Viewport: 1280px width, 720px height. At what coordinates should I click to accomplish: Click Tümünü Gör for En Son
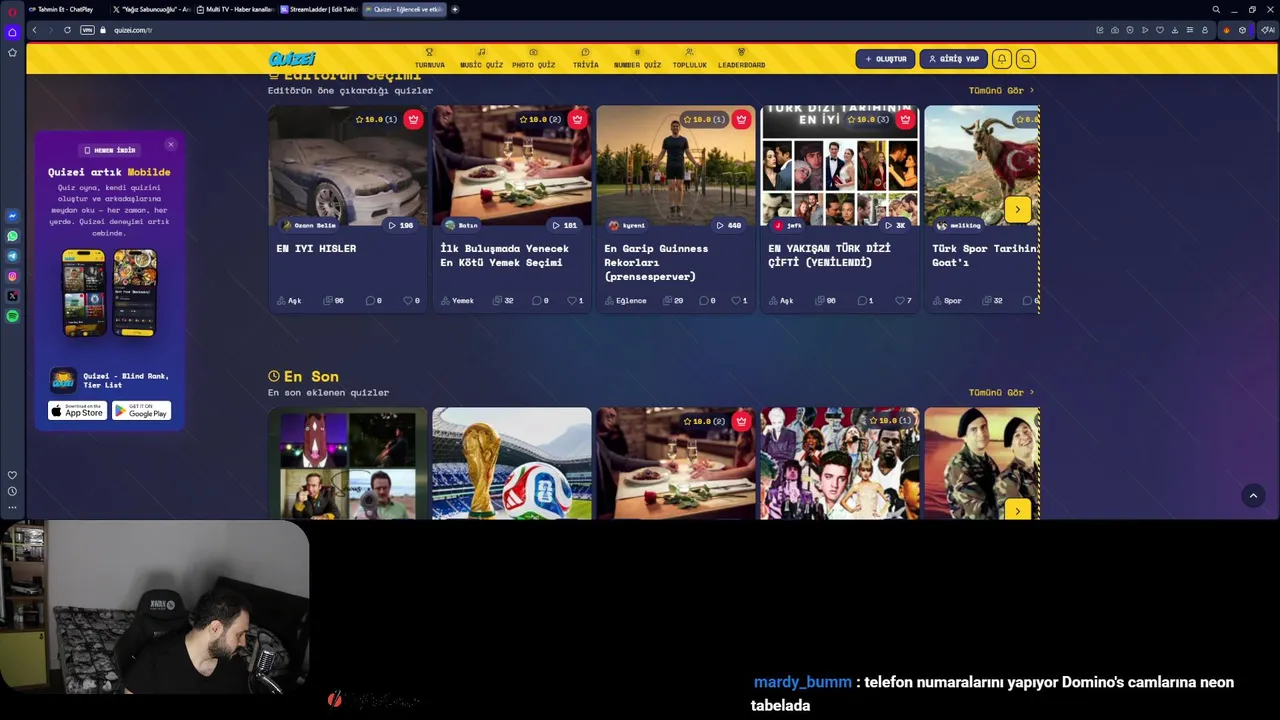pyautogui.click(x=1001, y=392)
